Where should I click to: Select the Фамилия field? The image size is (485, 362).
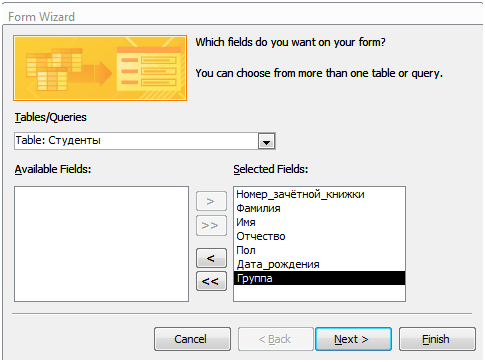pyautogui.click(x=319, y=208)
